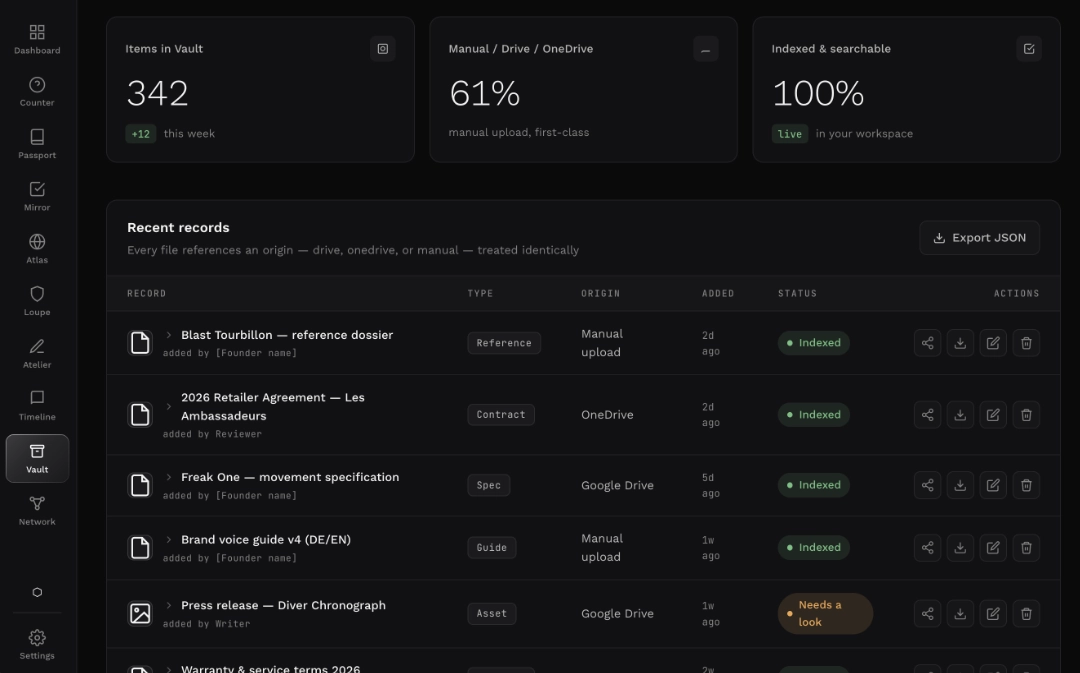The height and width of the screenshot is (673, 1080).
Task: Open the Loupe sidebar item
Action: 37,301
